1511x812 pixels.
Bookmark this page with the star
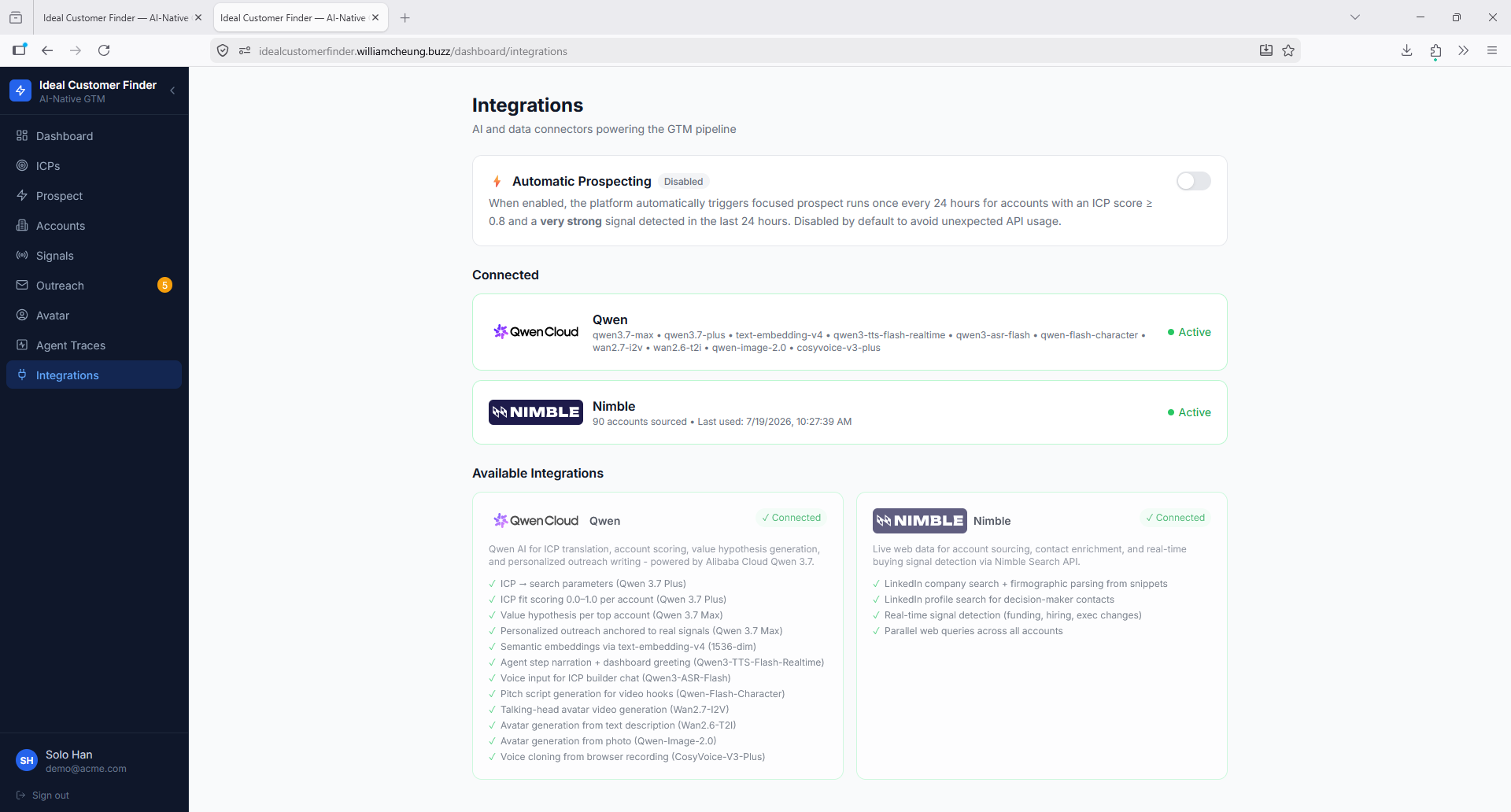[1288, 50]
